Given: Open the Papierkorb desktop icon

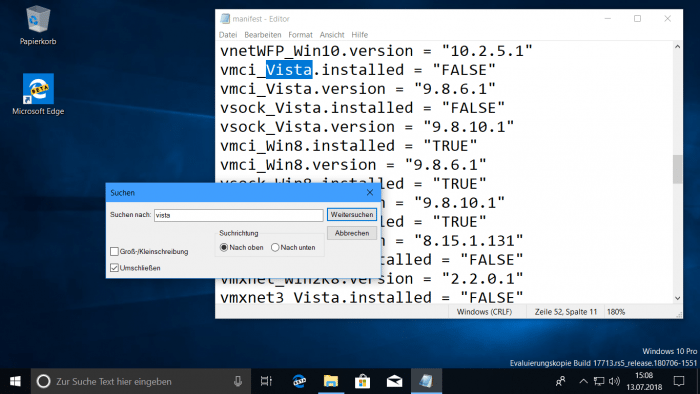Looking at the screenshot, I should coord(38,25).
